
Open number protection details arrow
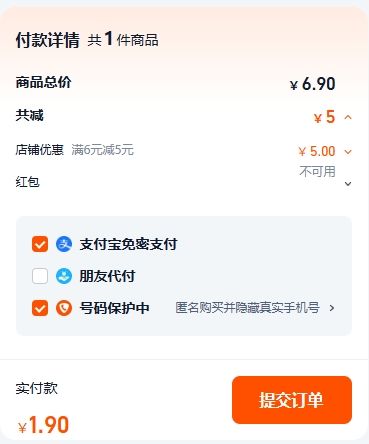(x=332, y=308)
